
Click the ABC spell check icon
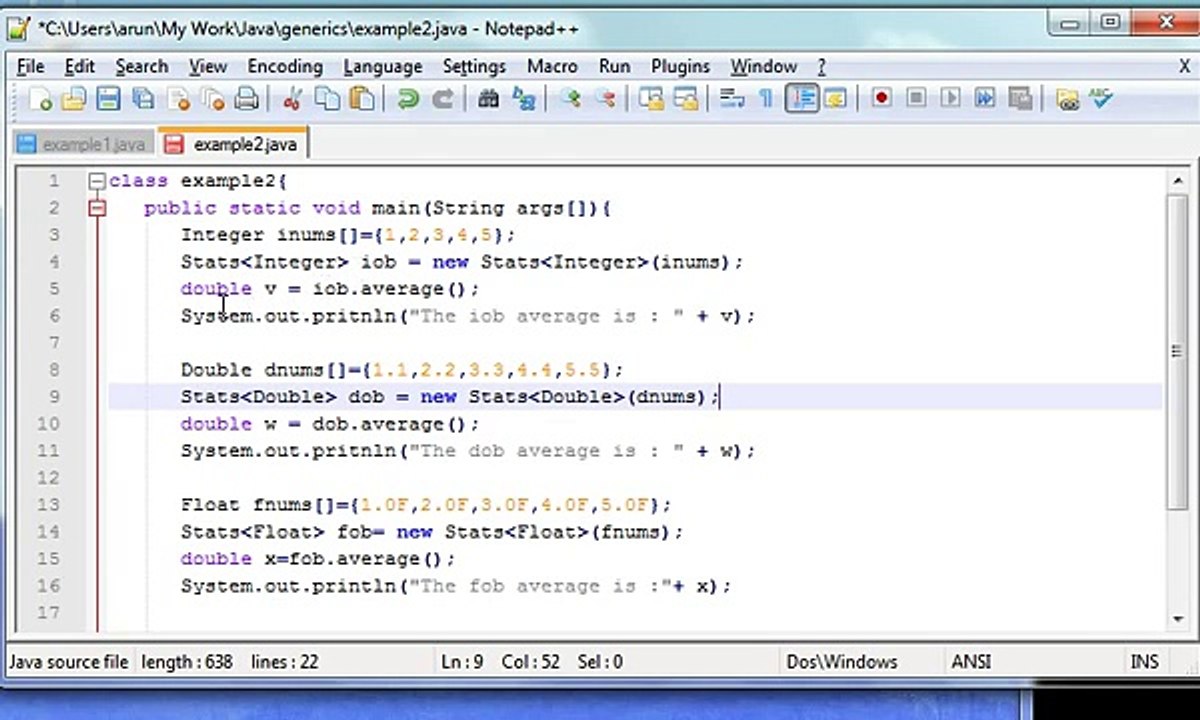click(1101, 99)
